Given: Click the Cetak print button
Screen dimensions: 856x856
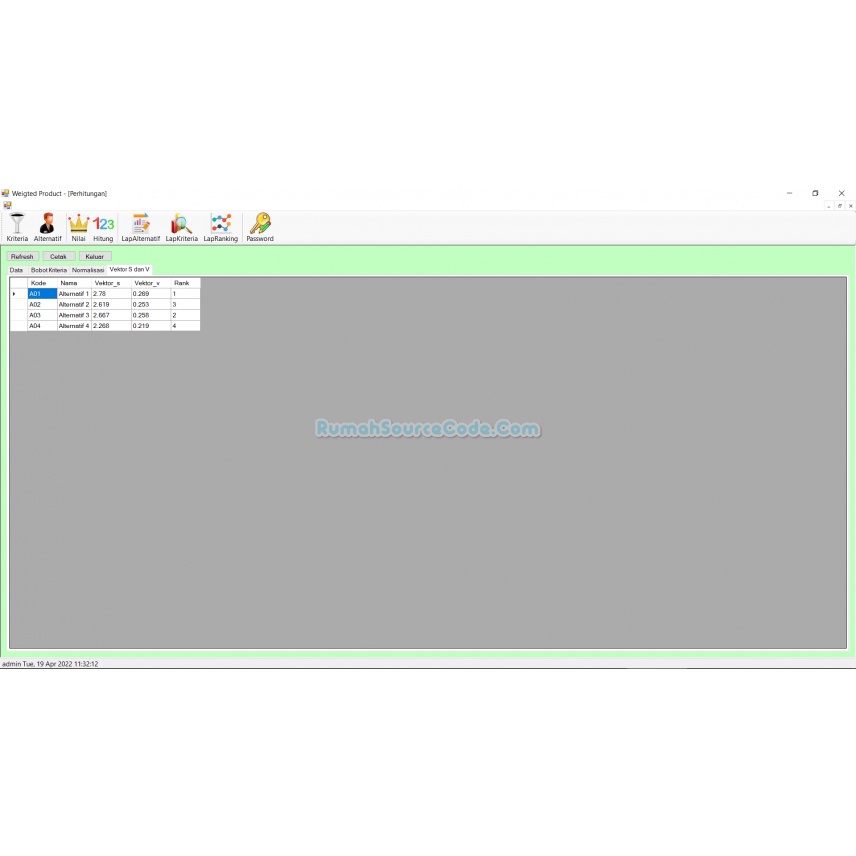Looking at the screenshot, I should tap(58, 257).
